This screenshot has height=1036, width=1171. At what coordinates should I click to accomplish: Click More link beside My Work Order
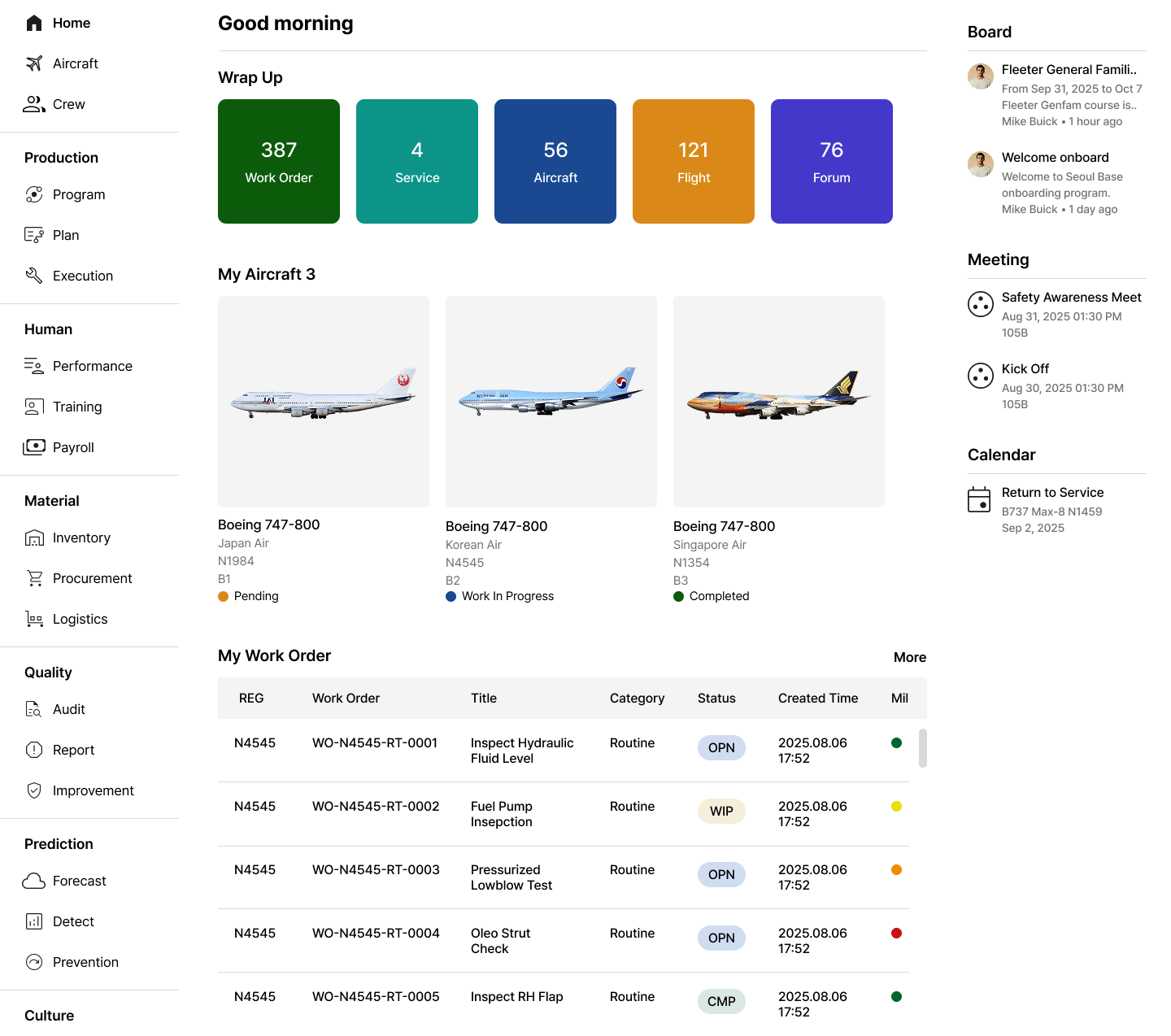pos(909,657)
